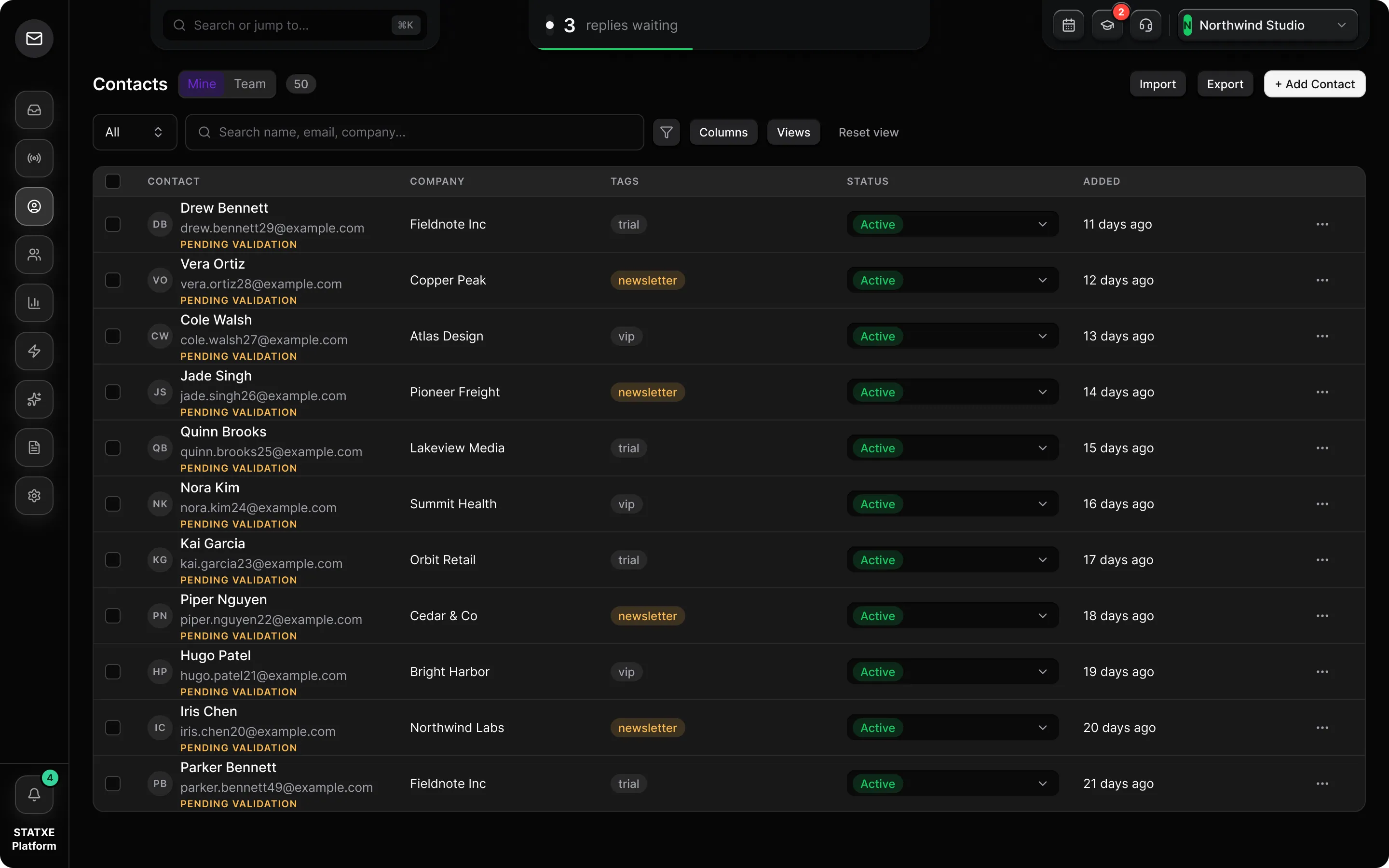Select the checkbox for Jade Singh
The height and width of the screenshot is (868, 1389).
pyautogui.click(x=113, y=392)
